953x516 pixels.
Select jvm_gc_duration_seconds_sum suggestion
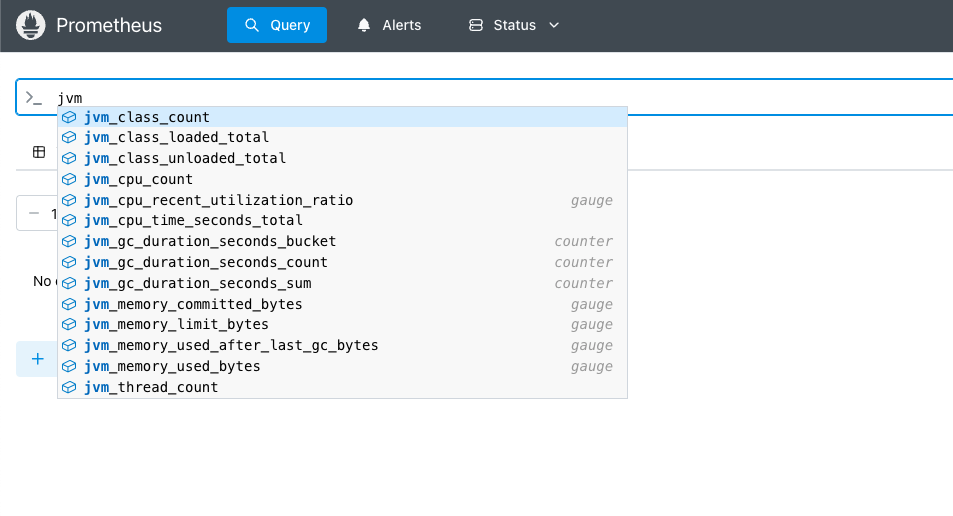coord(342,283)
